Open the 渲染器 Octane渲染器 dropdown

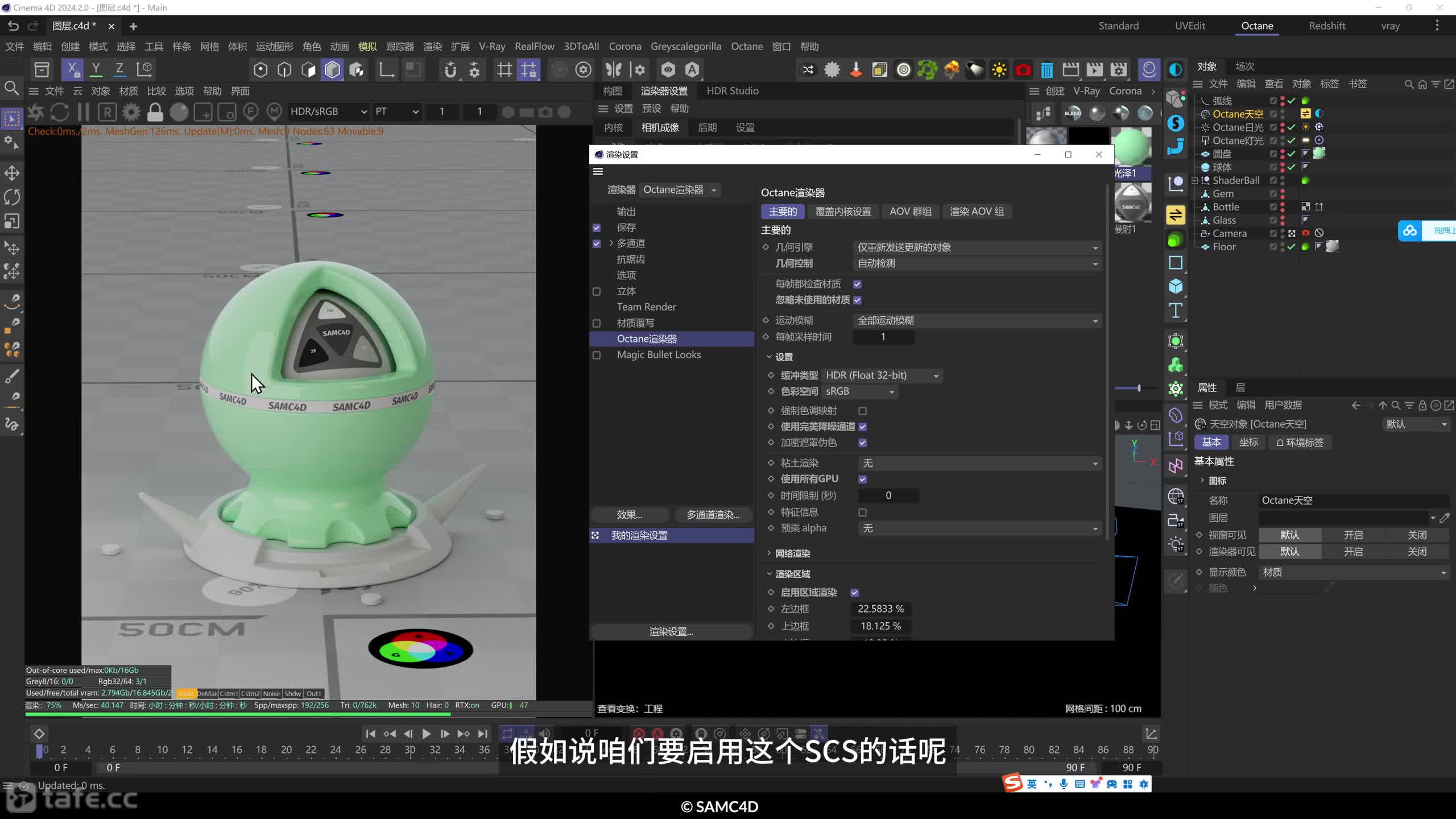pos(680,190)
